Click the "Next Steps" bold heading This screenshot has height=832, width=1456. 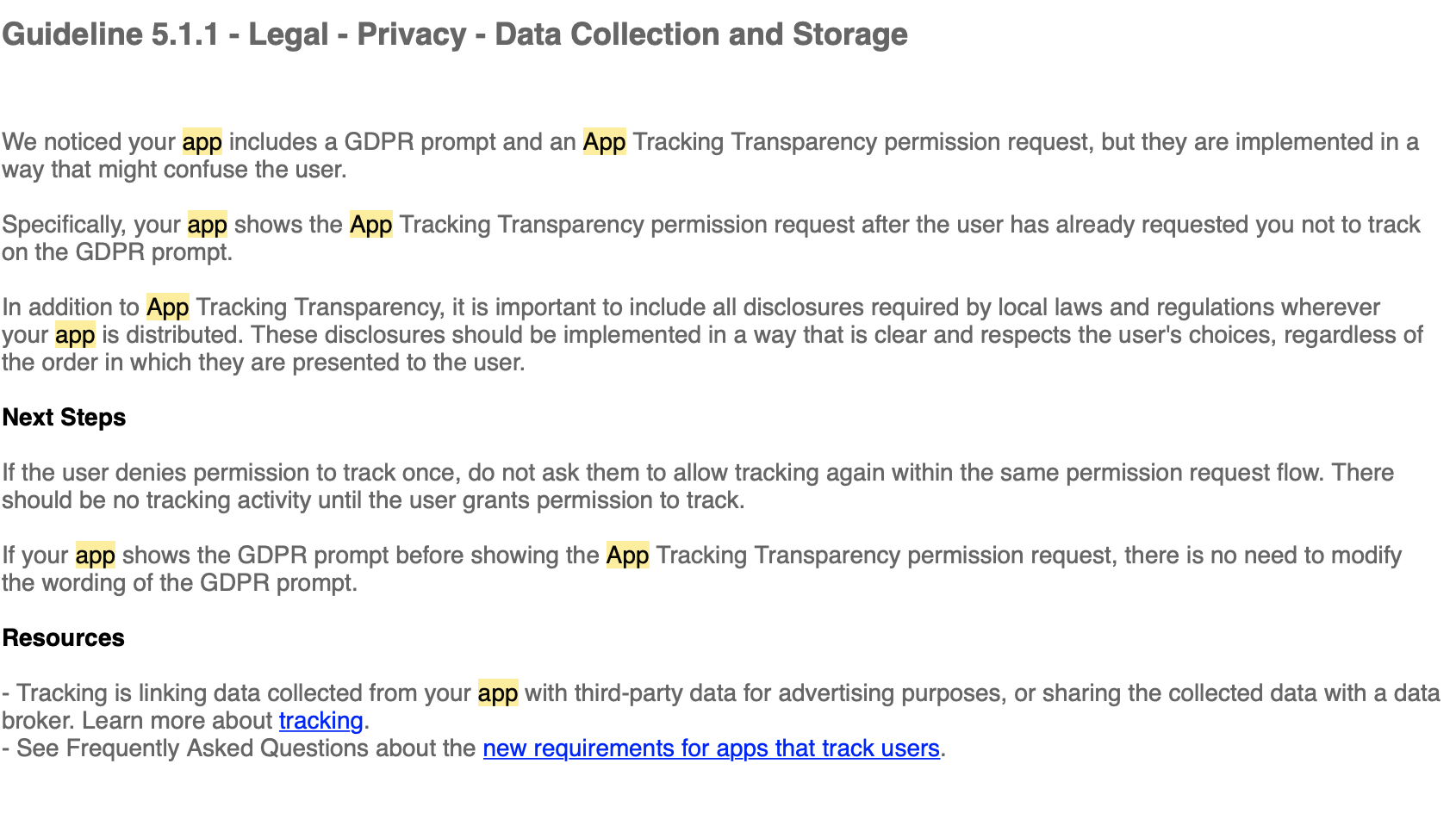(64, 418)
